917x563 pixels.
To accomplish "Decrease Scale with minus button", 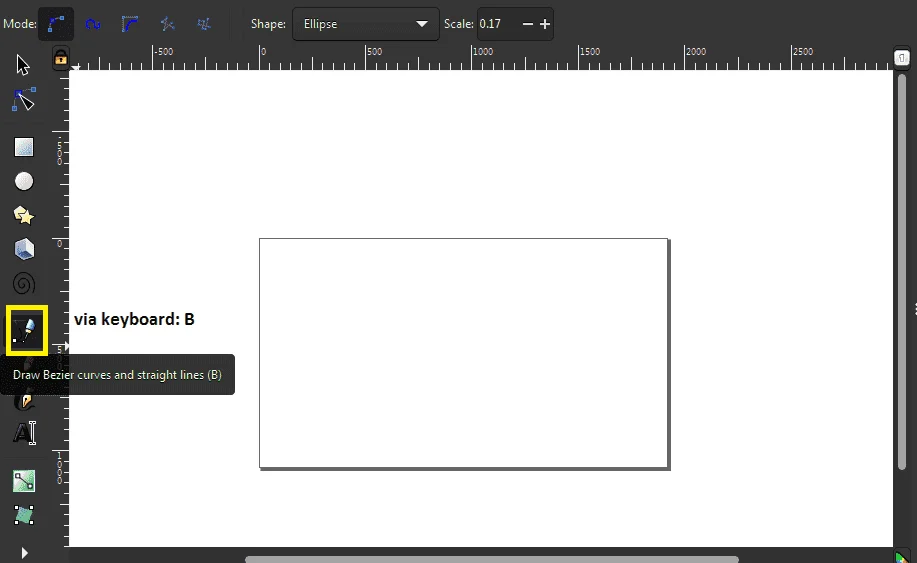I will click(528, 24).
